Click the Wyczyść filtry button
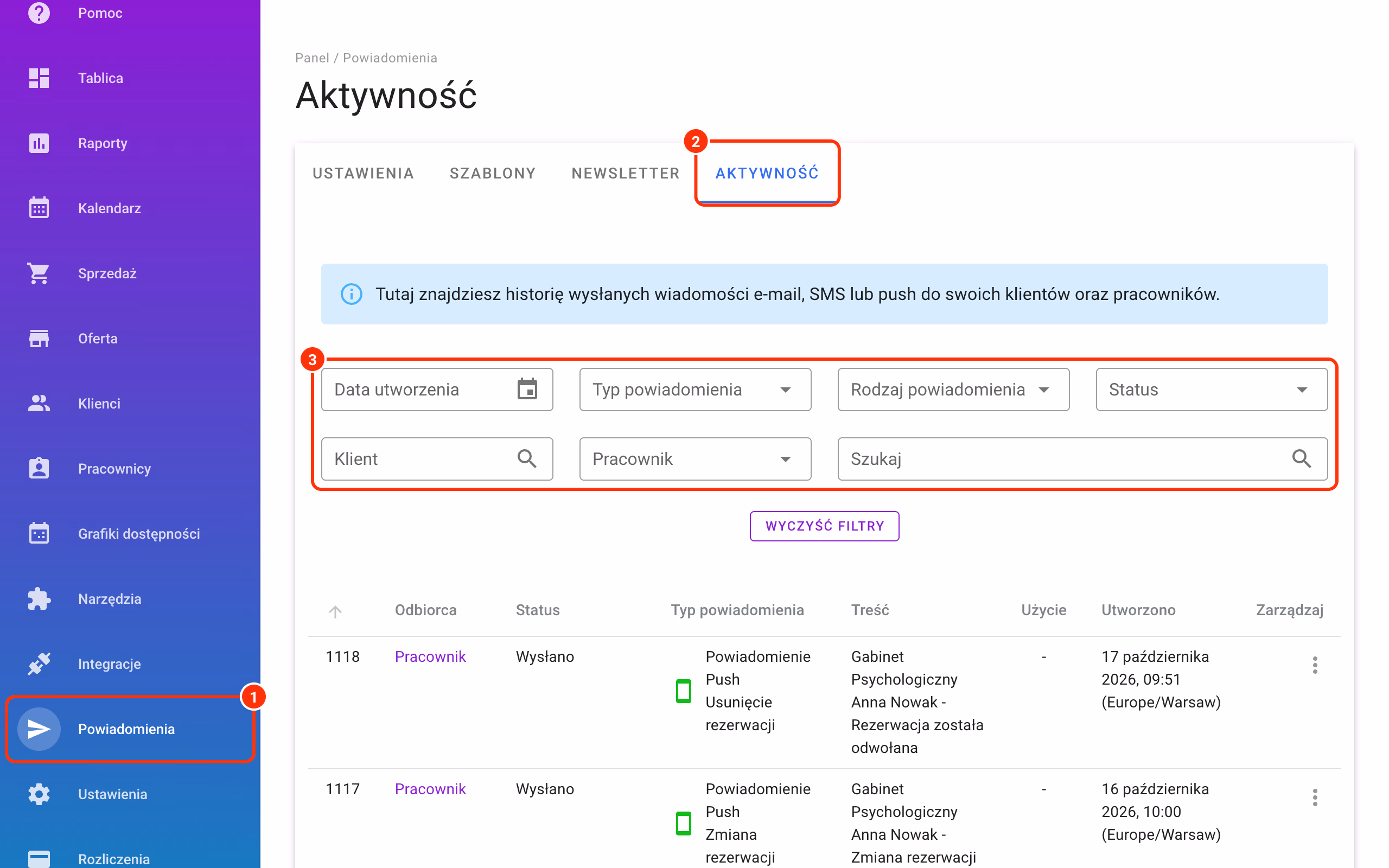Image resolution: width=1389 pixels, height=868 pixels. (824, 526)
